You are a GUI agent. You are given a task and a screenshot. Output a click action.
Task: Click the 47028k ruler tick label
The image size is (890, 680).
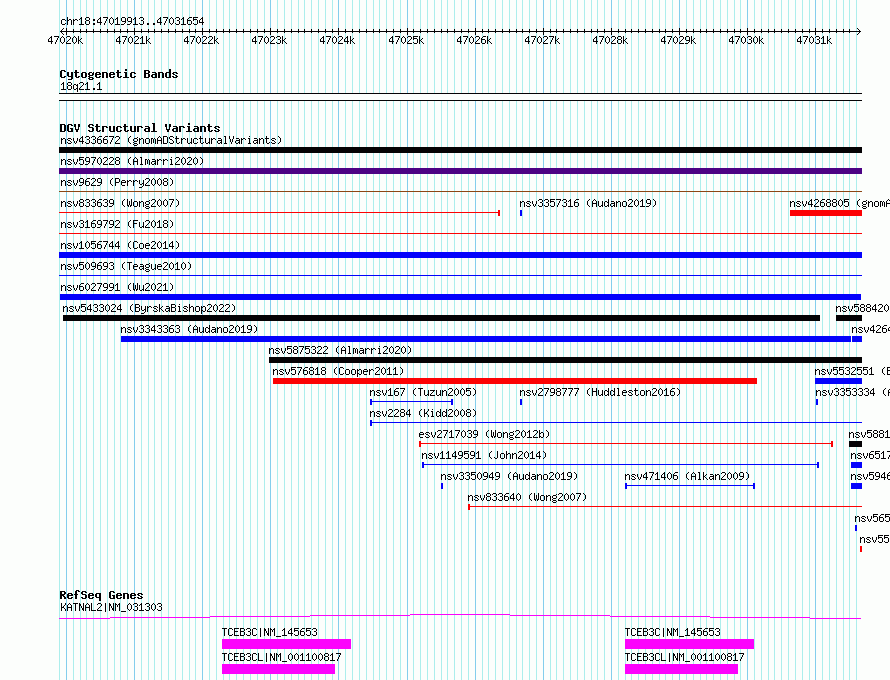click(610, 40)
